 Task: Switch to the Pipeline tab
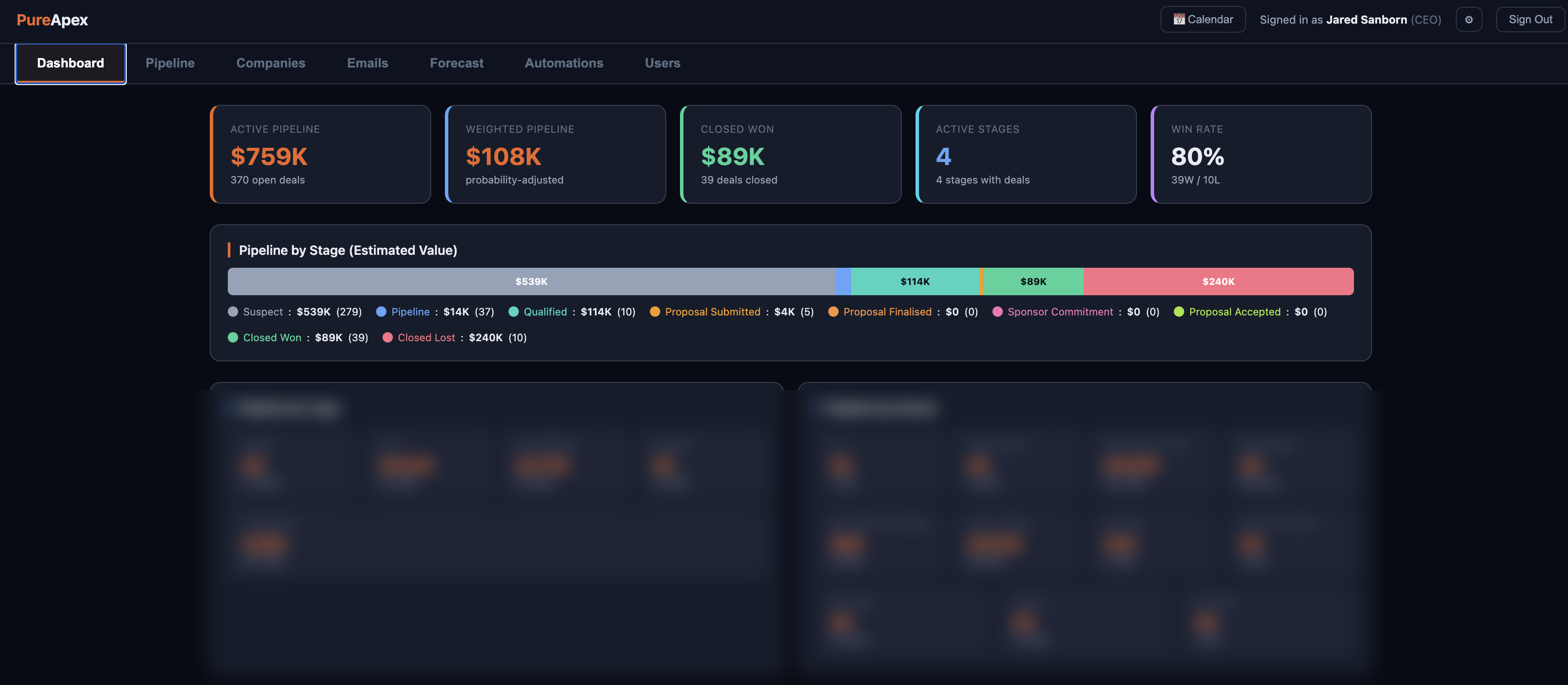pos(170,63)
